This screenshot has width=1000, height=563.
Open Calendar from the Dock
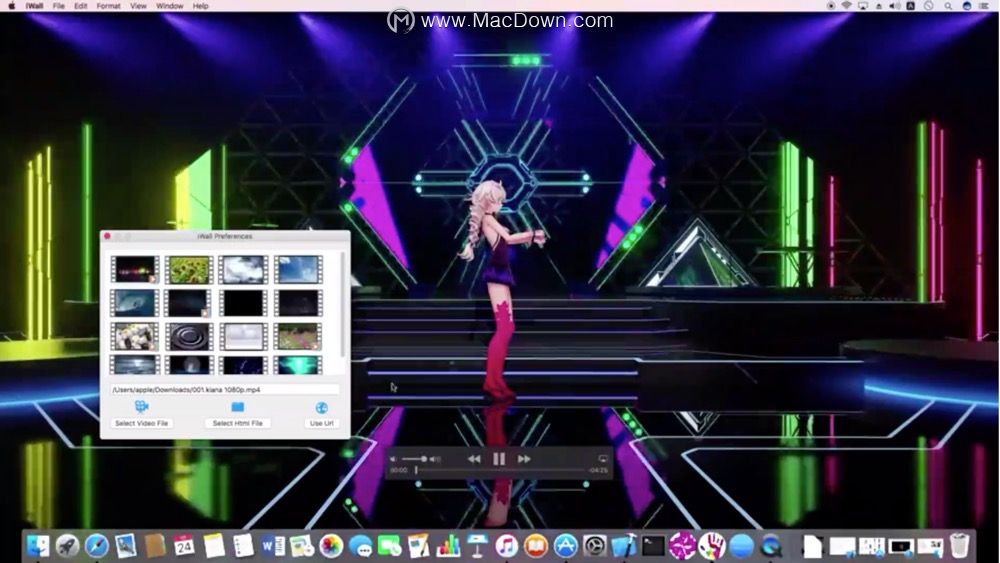pos(184,546)
